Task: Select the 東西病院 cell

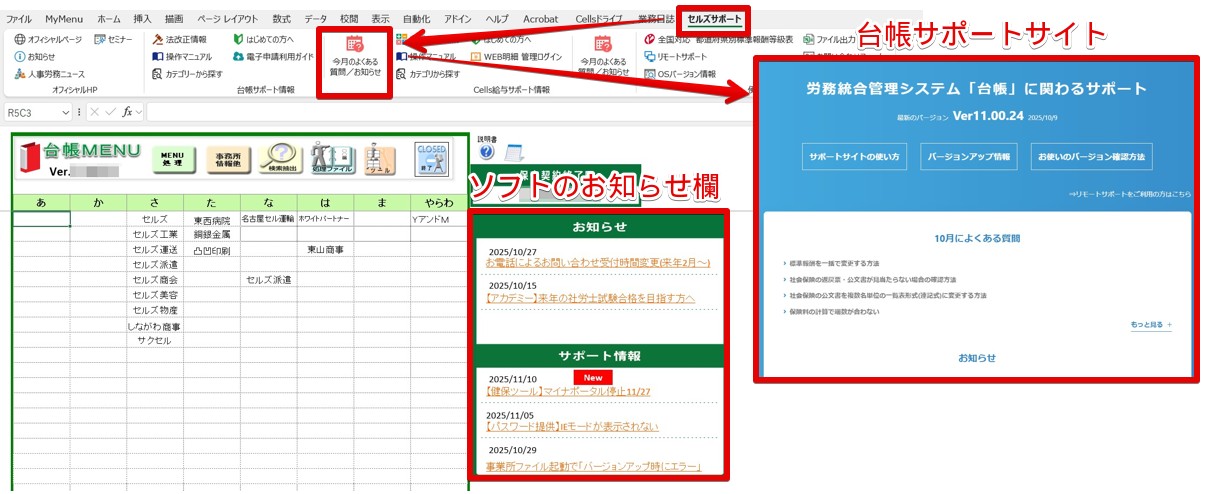Action: click(212, 219)
